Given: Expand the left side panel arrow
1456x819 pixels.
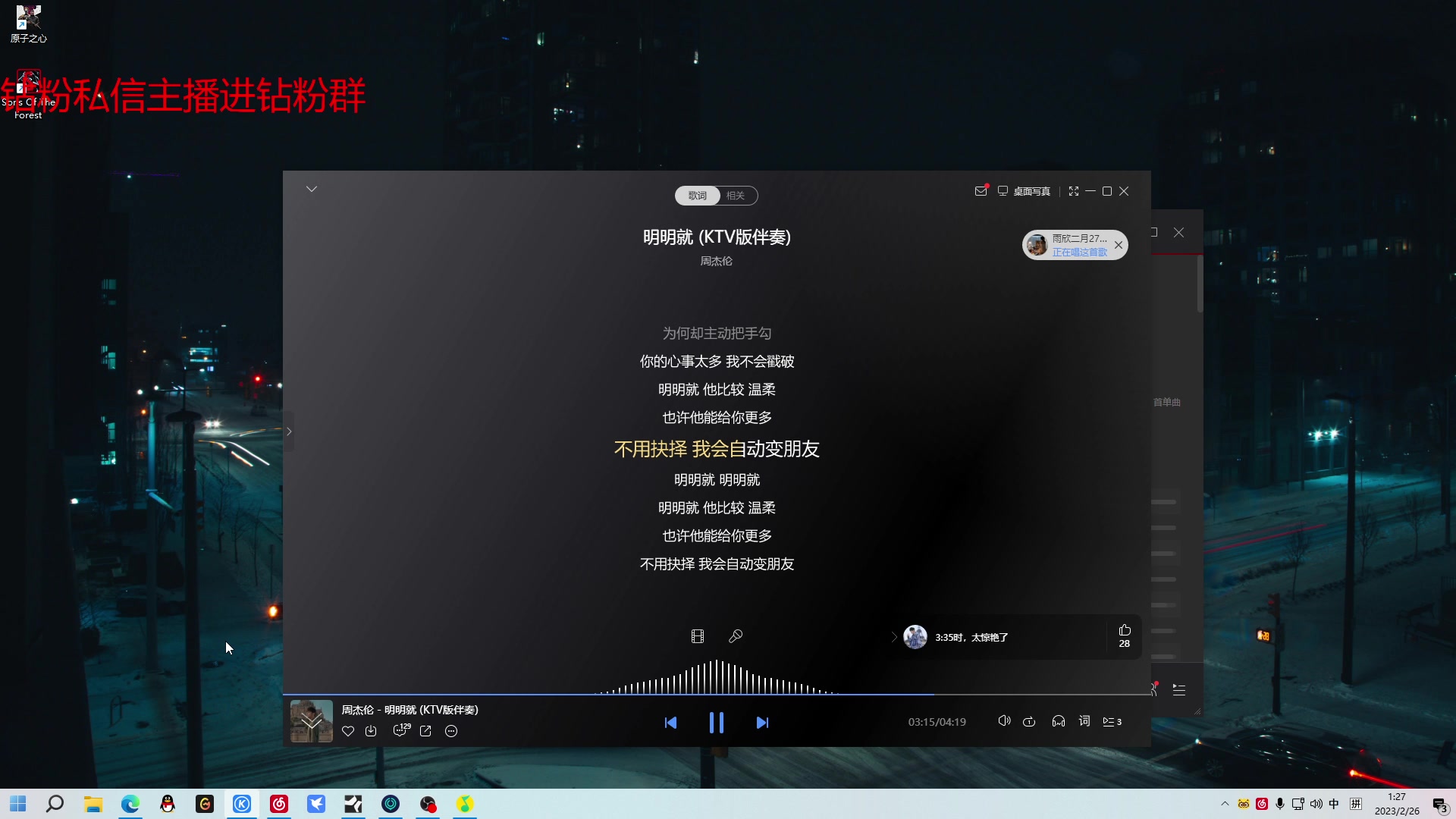Looking at the screenshot, I should pos(289,431).
